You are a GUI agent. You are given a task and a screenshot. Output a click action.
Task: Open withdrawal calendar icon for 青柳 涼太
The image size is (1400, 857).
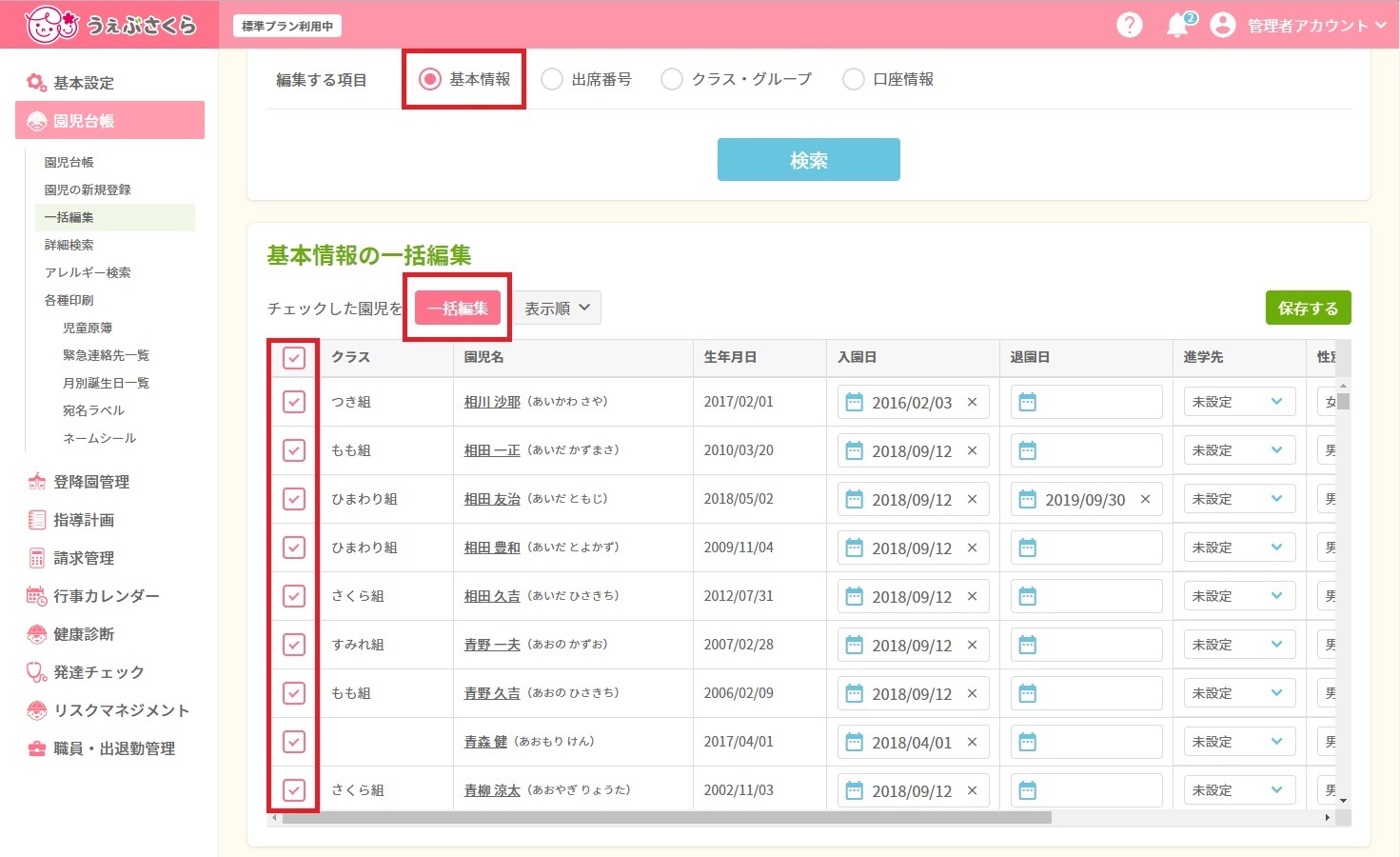(1027, 790)
